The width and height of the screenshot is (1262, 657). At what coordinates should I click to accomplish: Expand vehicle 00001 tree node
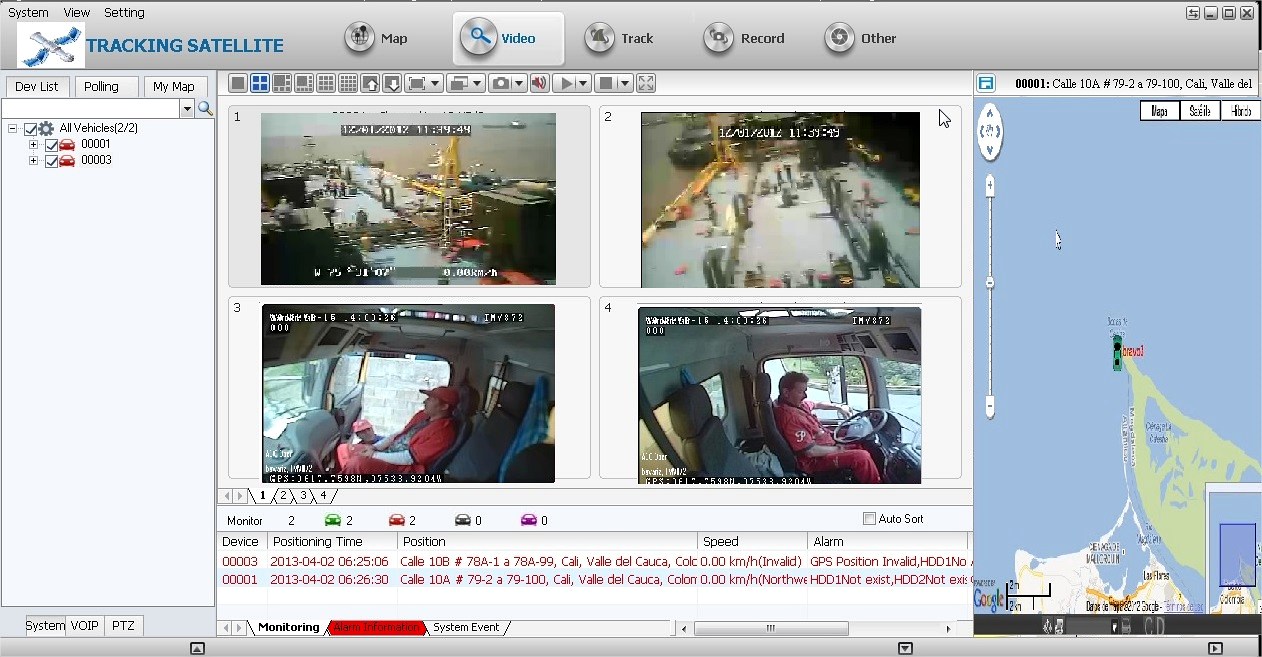[33, 145]
